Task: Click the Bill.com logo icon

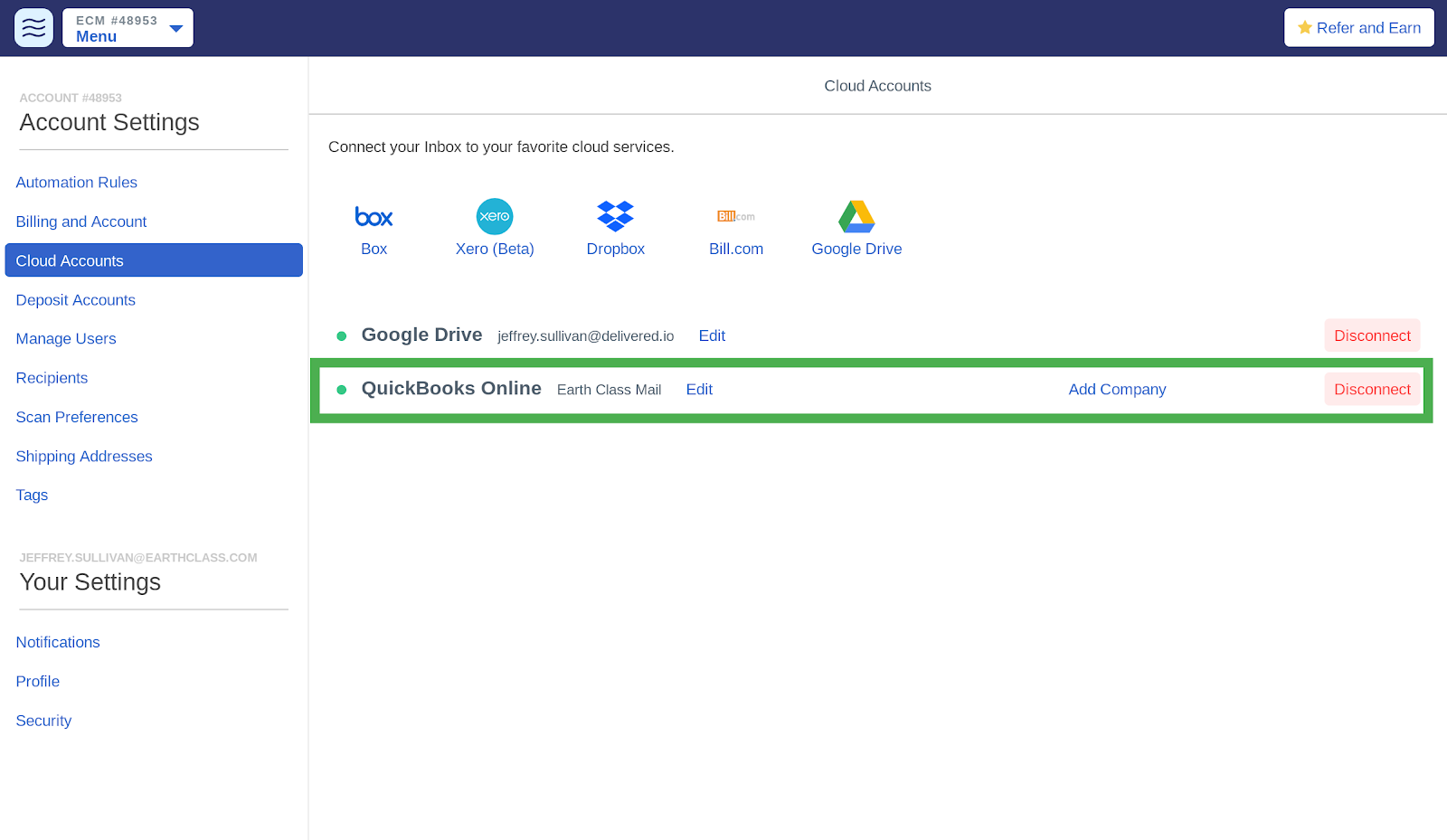Action: coord(736,216)
